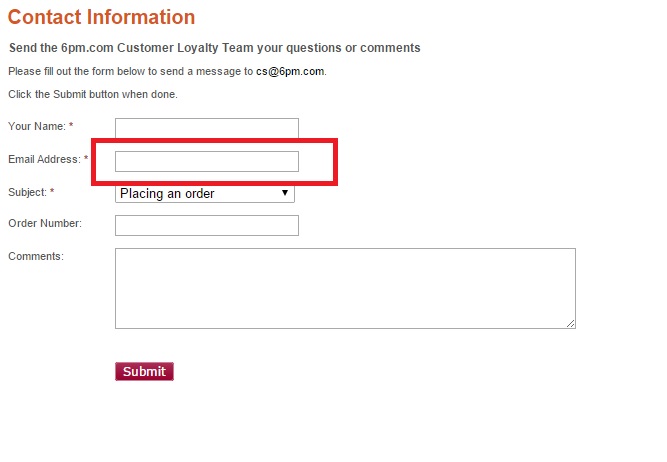Click the Email Address label
The width and height of the screenshot is (667, 462).
[43, 159]
